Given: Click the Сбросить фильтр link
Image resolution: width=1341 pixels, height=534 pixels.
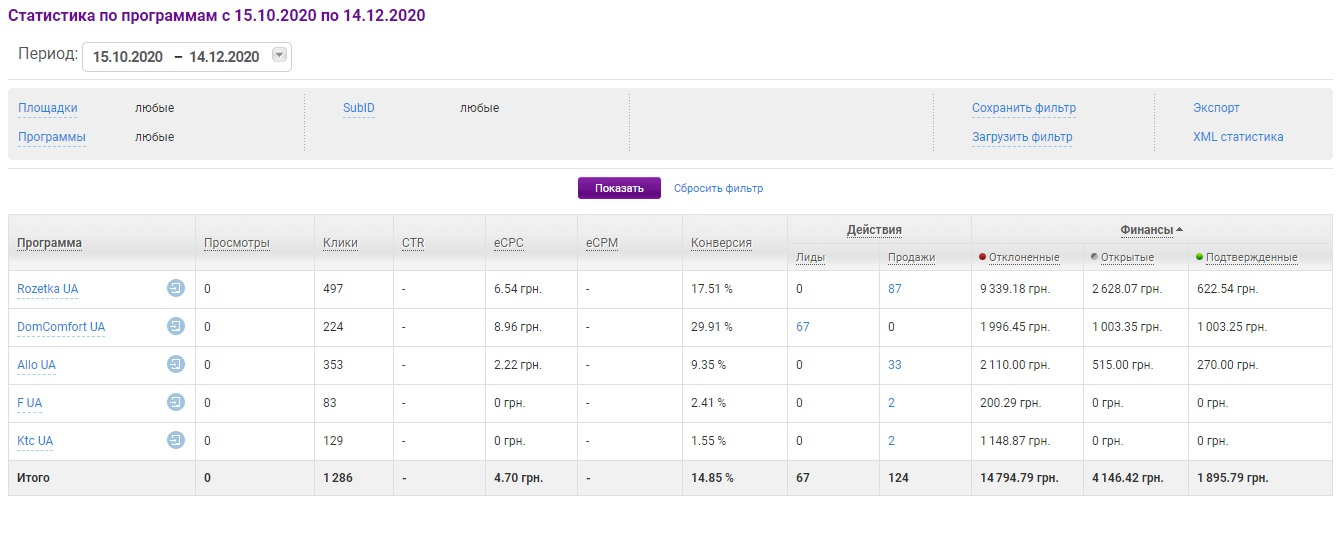Looking at the screenshot, I should coord(718,188).
